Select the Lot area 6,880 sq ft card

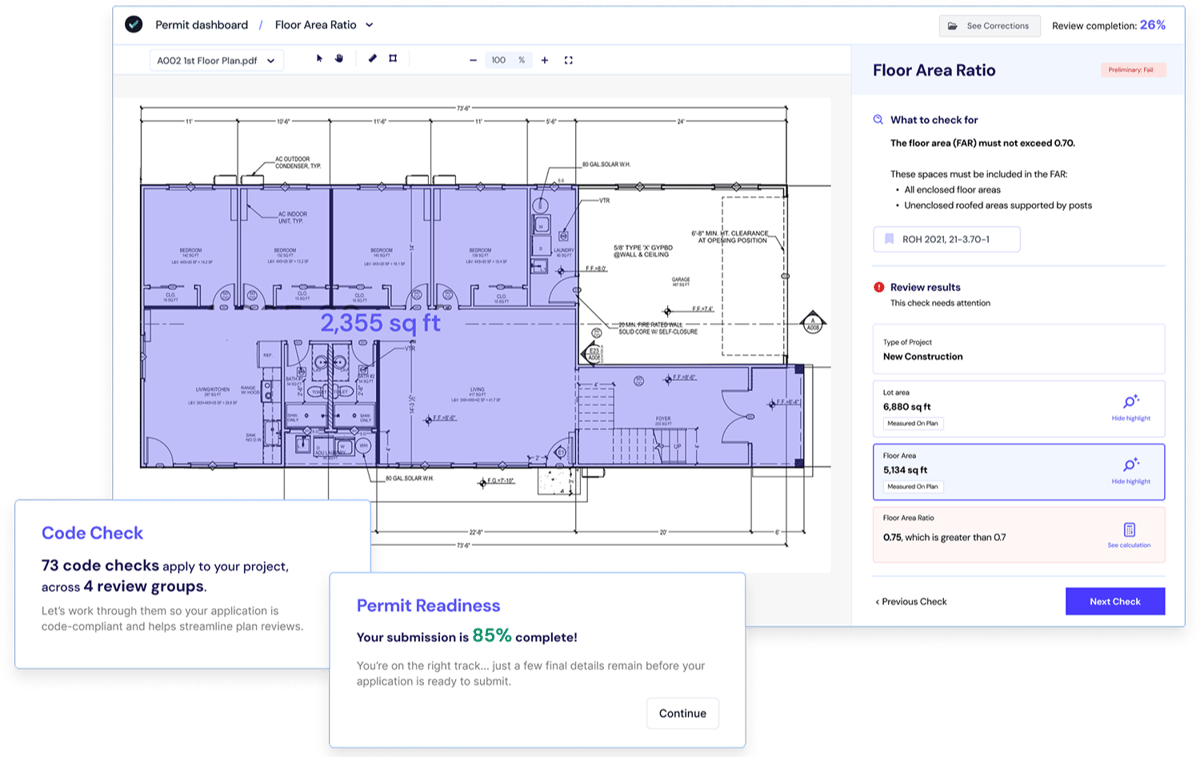click(1018, 408)
